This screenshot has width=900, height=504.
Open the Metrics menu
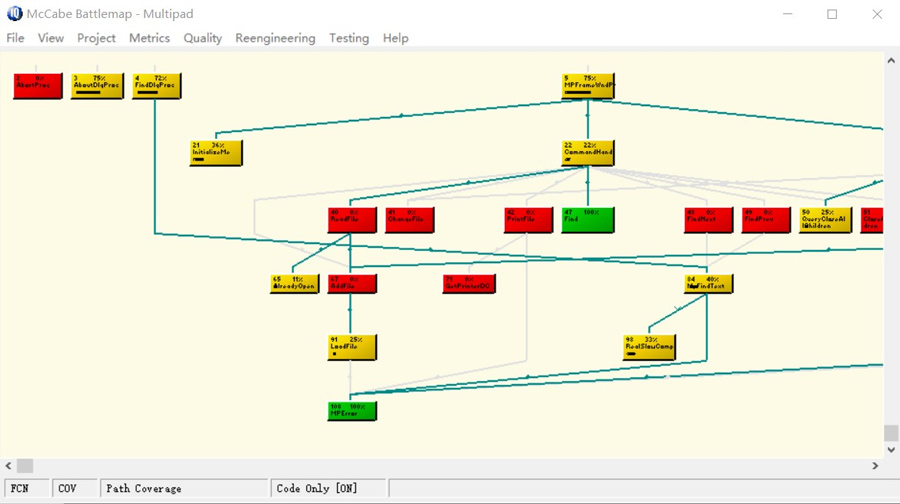pyautogui.click(x=149, y=38)
